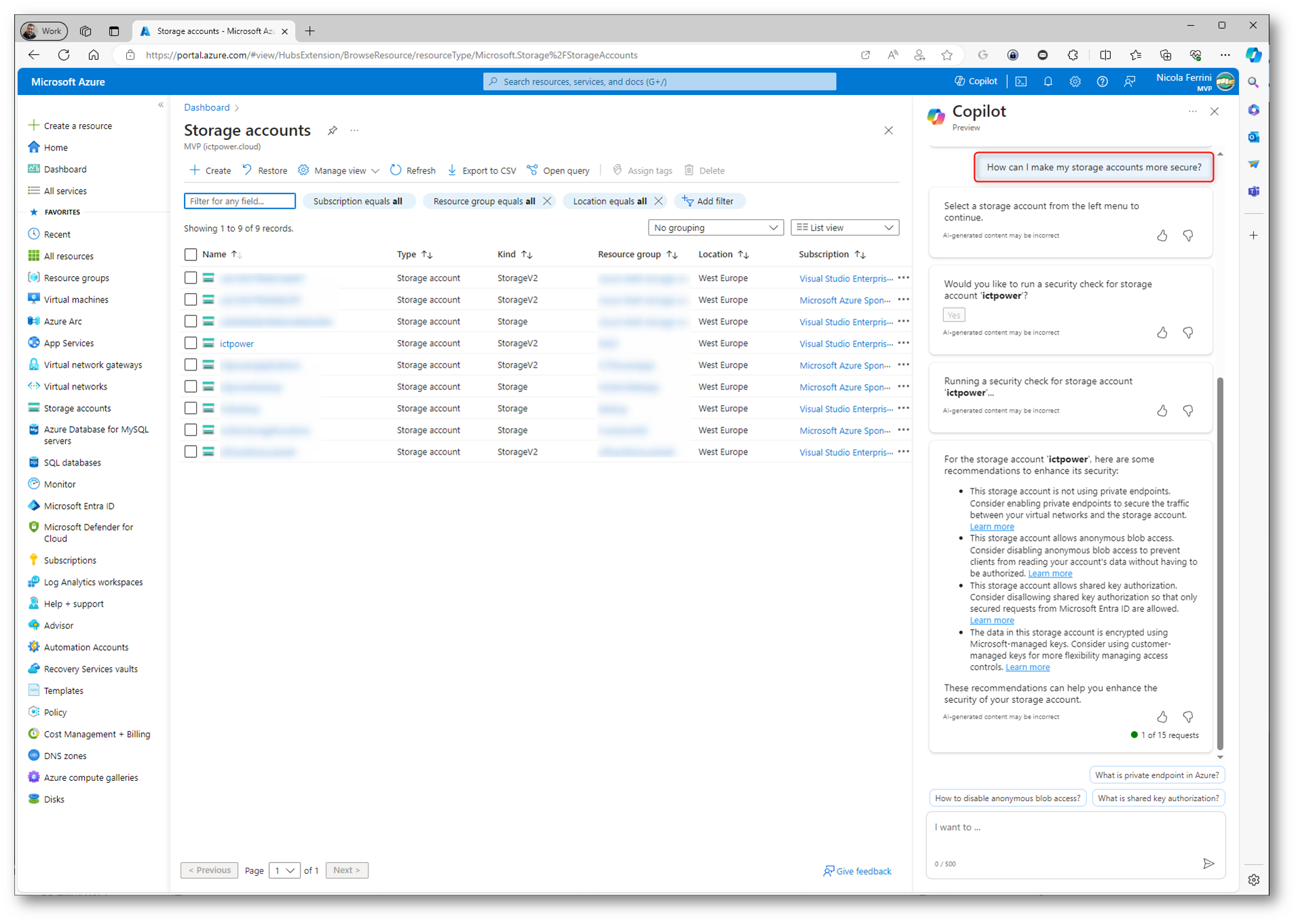Select the ictpower storage account checkbox
1298x924 pixels.
[x=191, y=343]
